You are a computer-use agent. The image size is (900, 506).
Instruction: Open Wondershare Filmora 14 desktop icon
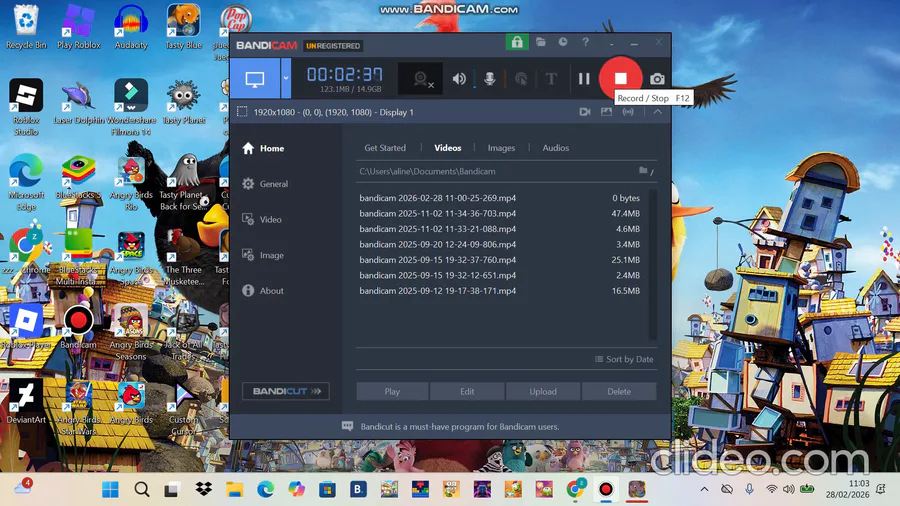point(131,107)
